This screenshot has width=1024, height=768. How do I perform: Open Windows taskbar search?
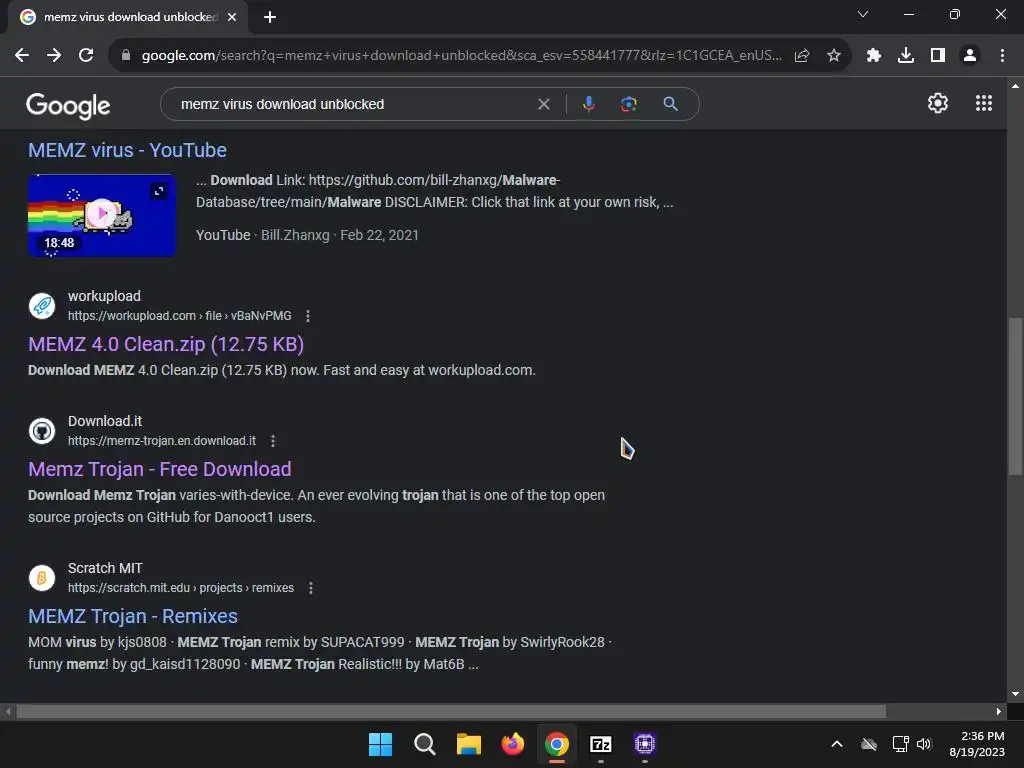[x=424, y=744]
